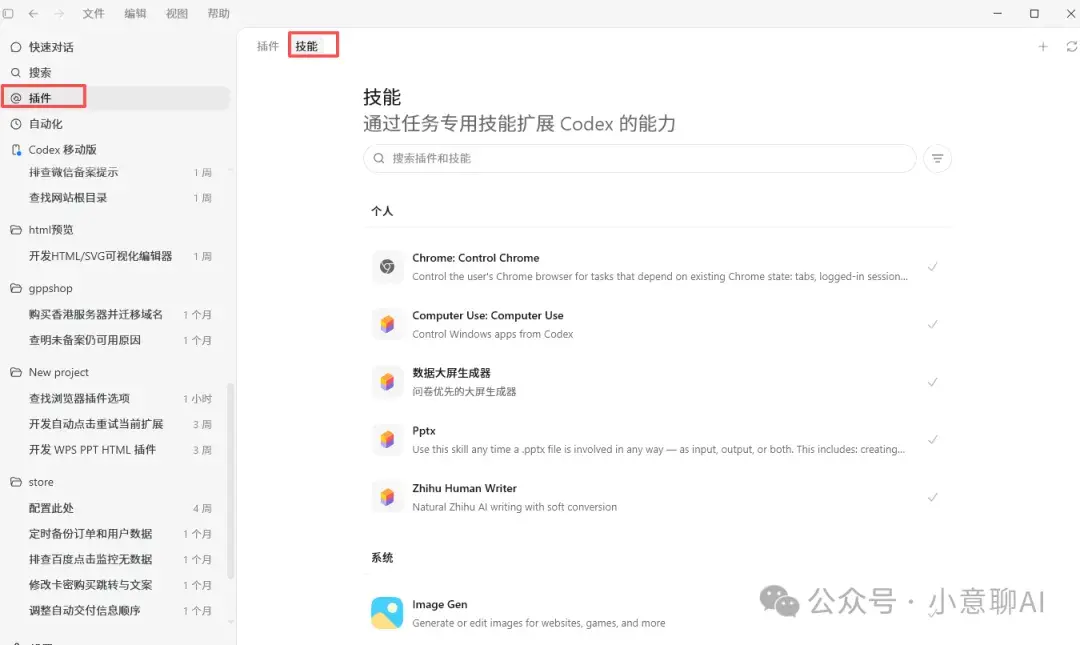This screenshot has height=645, width=1080.
Task: Toggle the checkmark for Zhihu Human Writer
Action: [x=933, y=497]
